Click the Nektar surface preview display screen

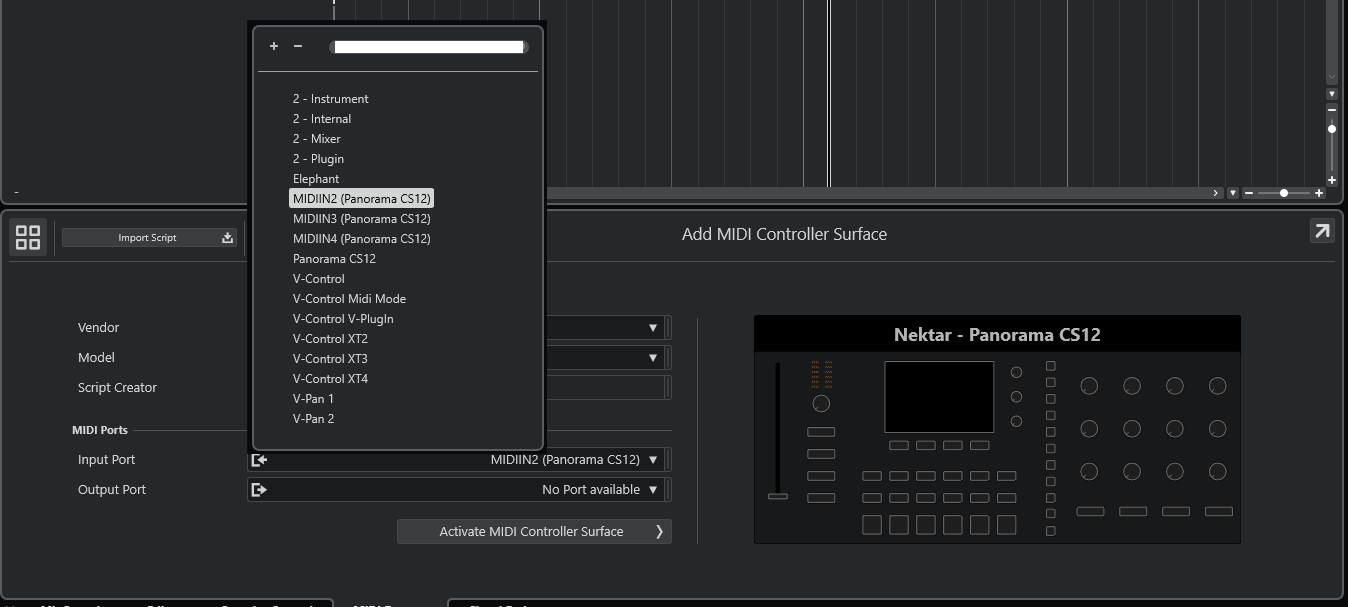pos(939,397)
